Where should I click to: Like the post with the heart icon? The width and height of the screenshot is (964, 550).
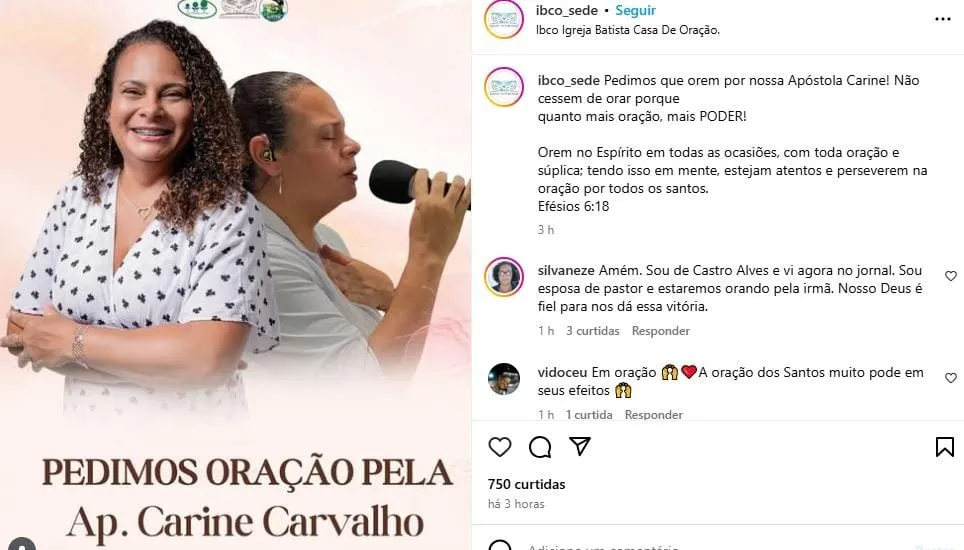tap(499, 447)
